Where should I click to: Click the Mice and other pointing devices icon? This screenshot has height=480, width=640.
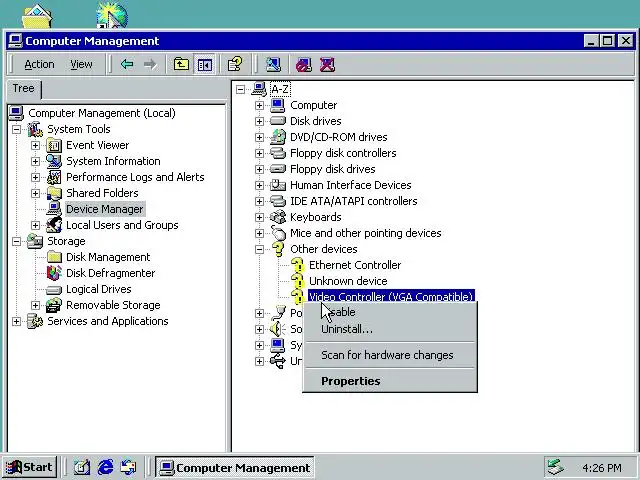coord(278,233)
